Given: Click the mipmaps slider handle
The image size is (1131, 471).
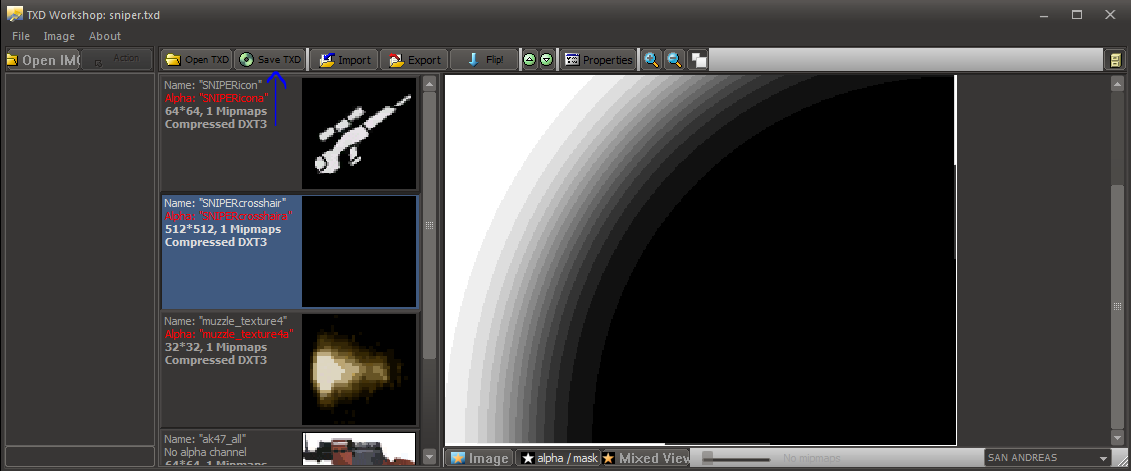Looking at the screenshot, I should [x=708, y=458].
